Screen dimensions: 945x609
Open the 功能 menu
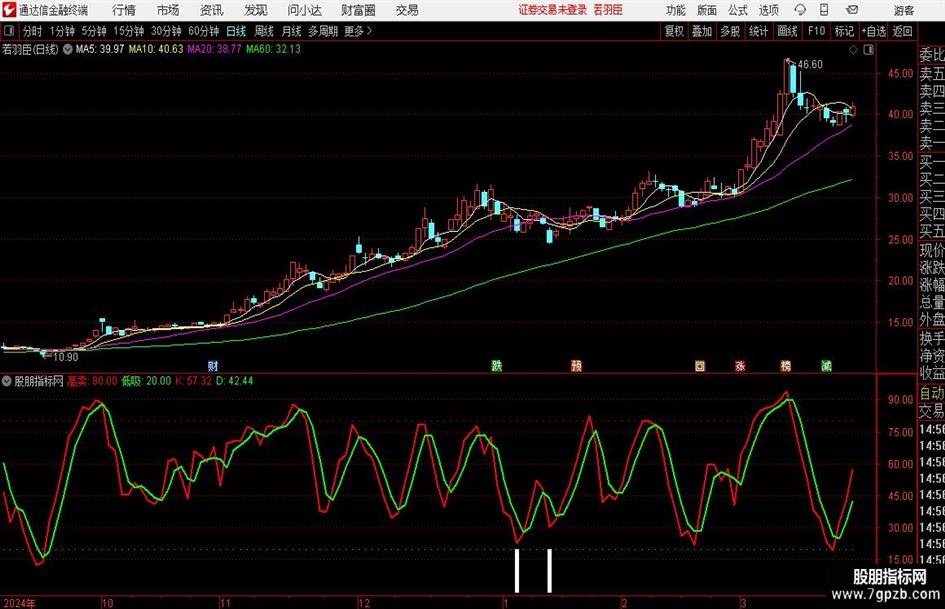676,10
